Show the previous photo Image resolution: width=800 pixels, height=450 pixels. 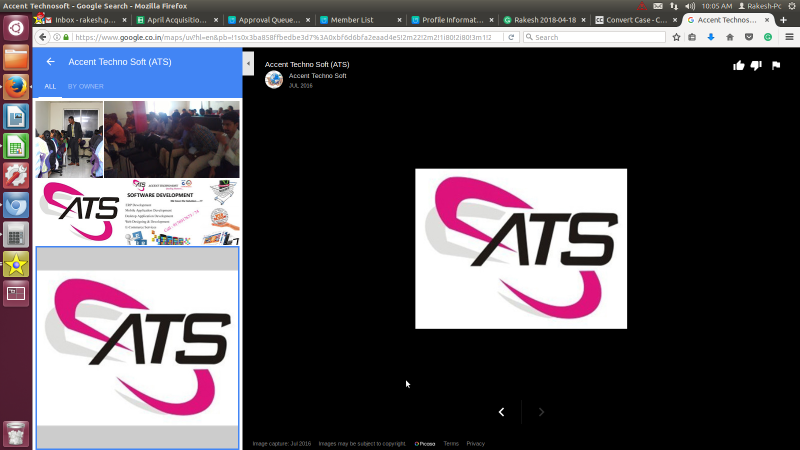(x=501, y=412)
